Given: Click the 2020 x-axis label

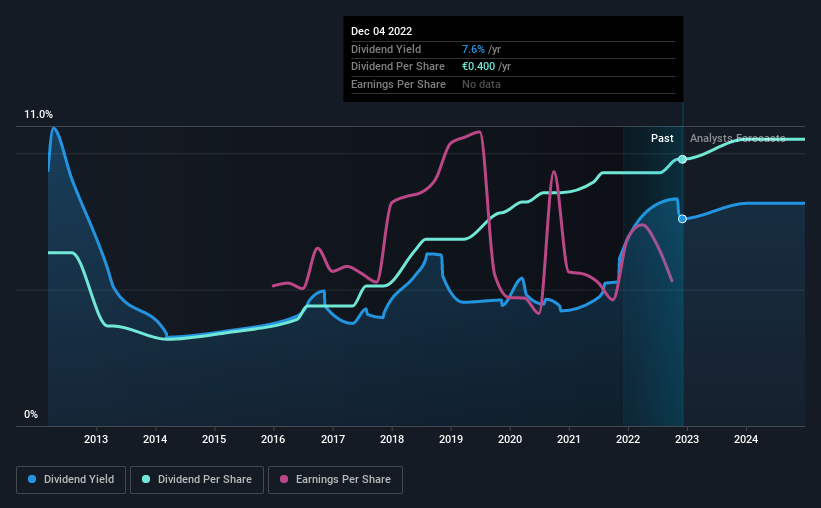Looking at the screenshot, I should (510, 439).
